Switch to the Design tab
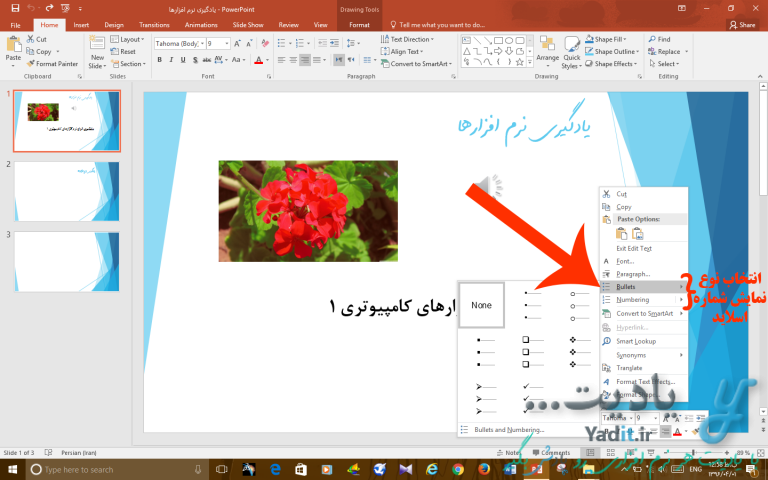Viewport: 768px width, 480px height. [x=114, y=24]
